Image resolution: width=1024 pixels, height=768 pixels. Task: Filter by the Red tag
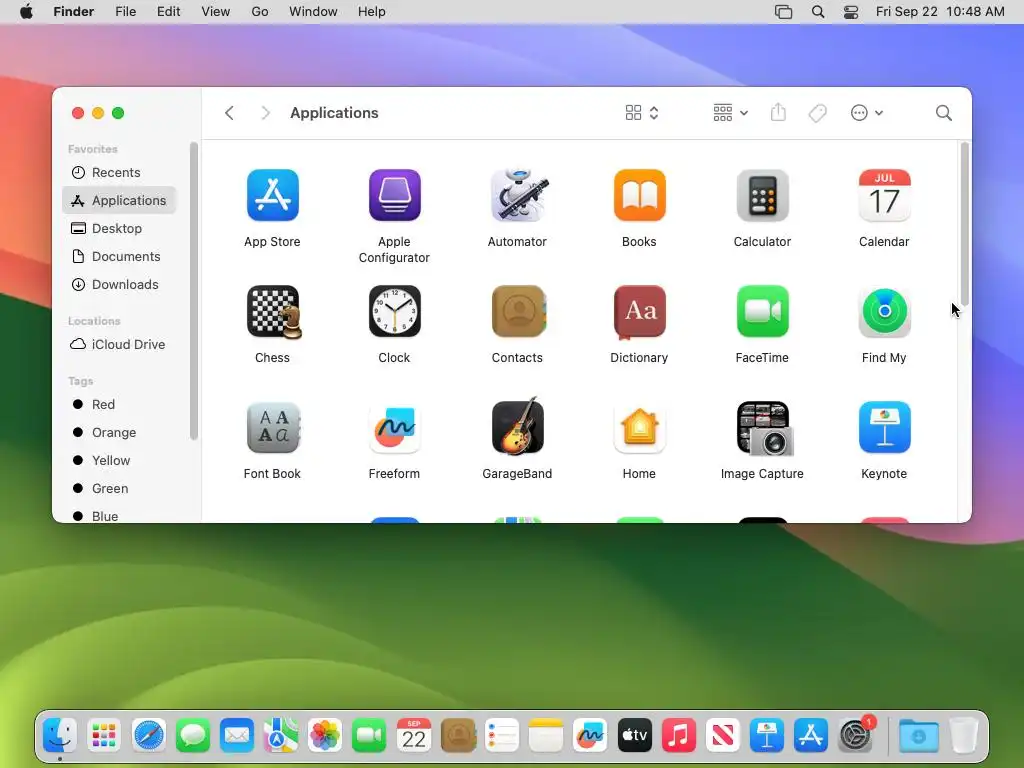click(120, 405)
